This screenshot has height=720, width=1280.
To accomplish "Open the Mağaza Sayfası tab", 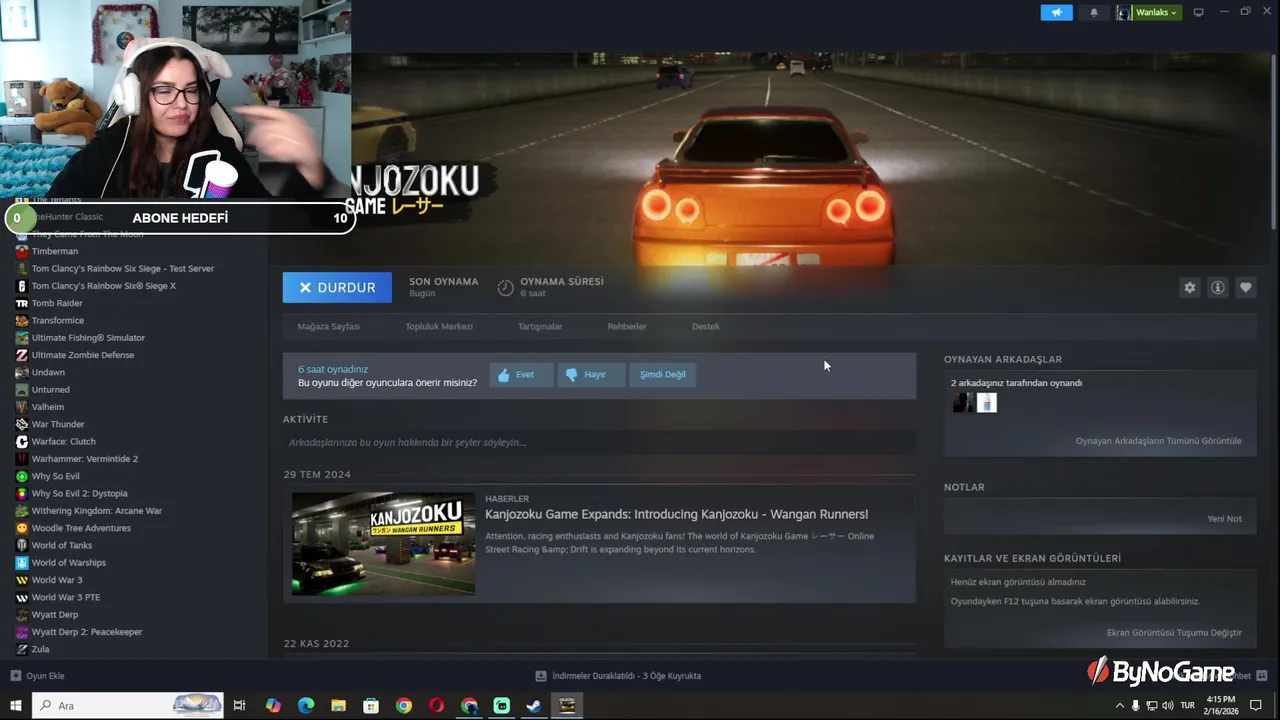I will (x=328, y=326).
